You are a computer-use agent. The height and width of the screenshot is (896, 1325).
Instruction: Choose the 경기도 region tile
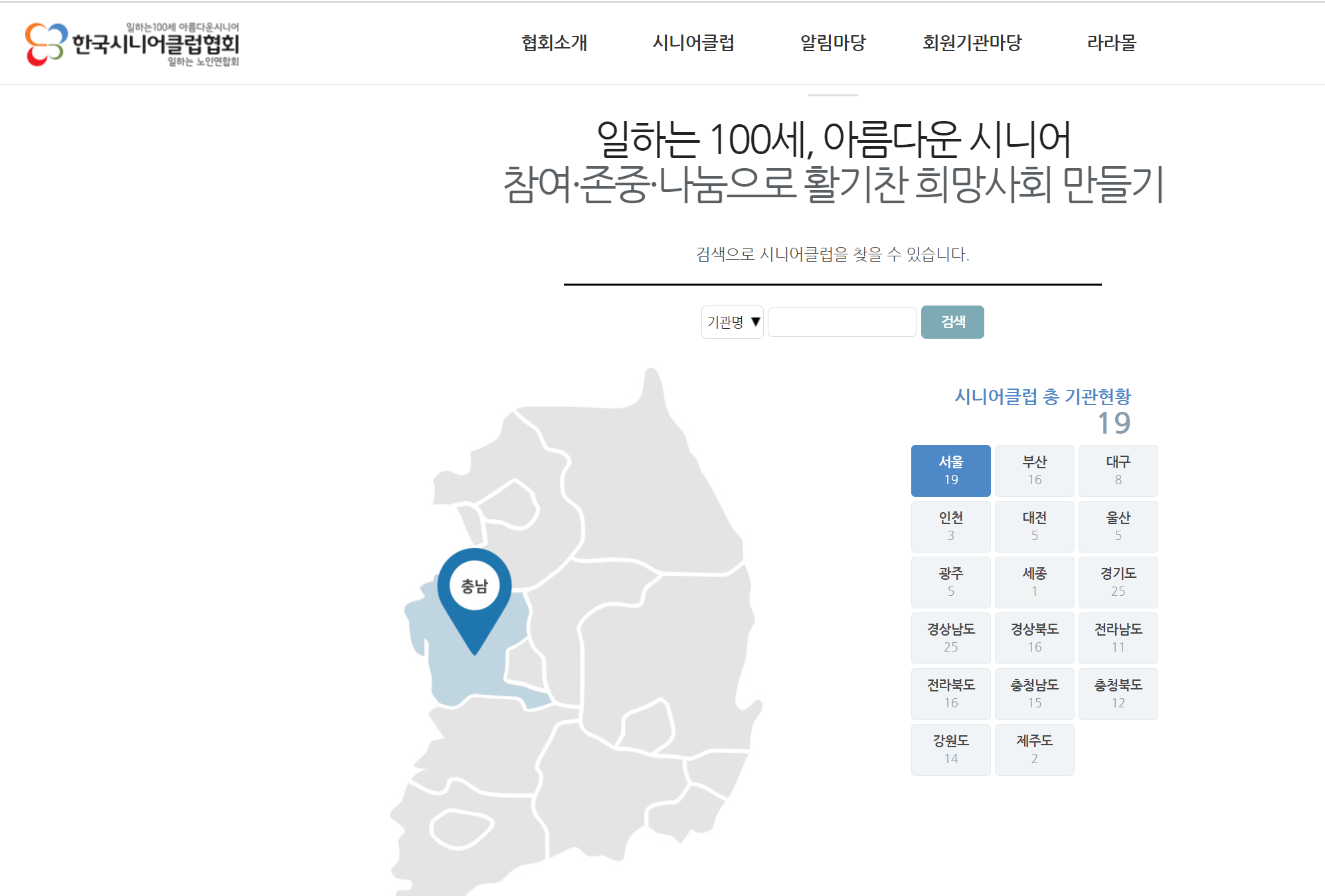pos(1118,582)
